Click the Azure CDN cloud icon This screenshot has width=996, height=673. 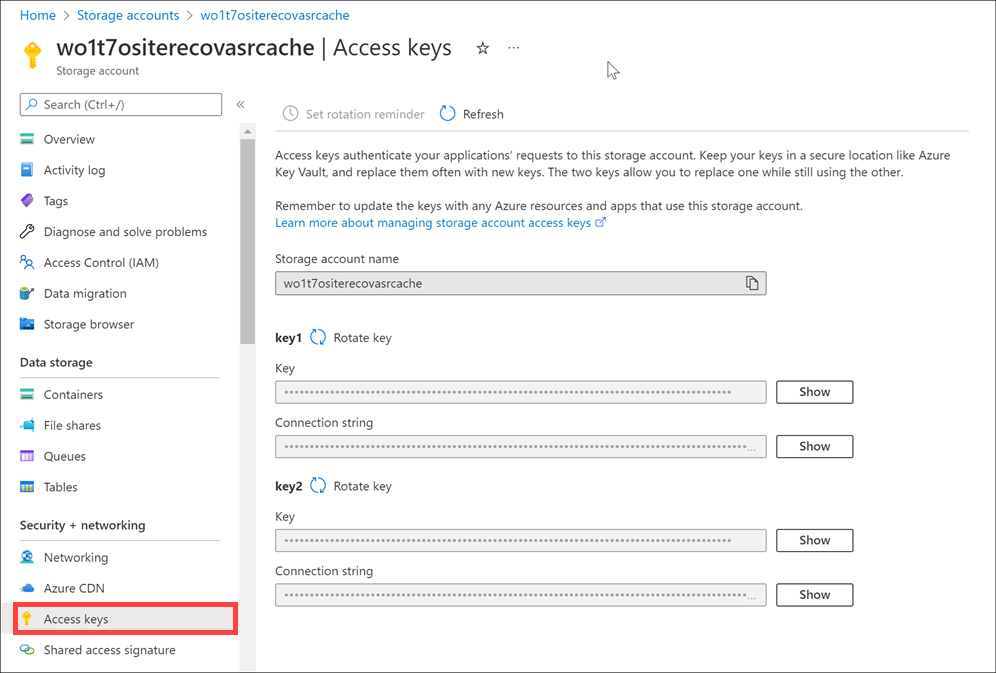pyautogui.click(x=27, y=588)
